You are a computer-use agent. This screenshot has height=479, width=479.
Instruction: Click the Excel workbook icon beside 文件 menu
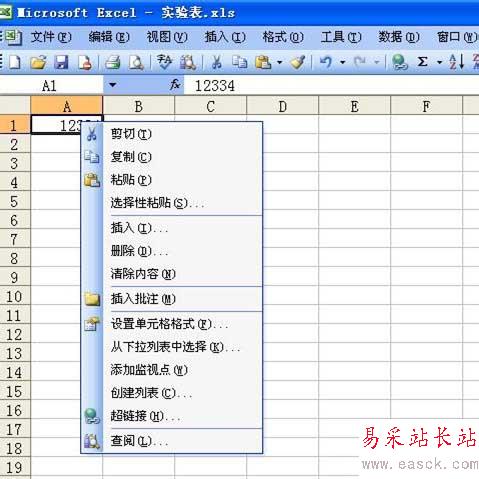coord(13,37)
